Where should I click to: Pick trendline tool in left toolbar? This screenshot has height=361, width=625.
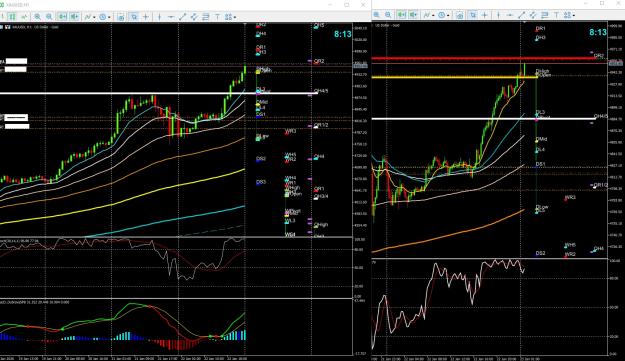(x=183, y=17)
